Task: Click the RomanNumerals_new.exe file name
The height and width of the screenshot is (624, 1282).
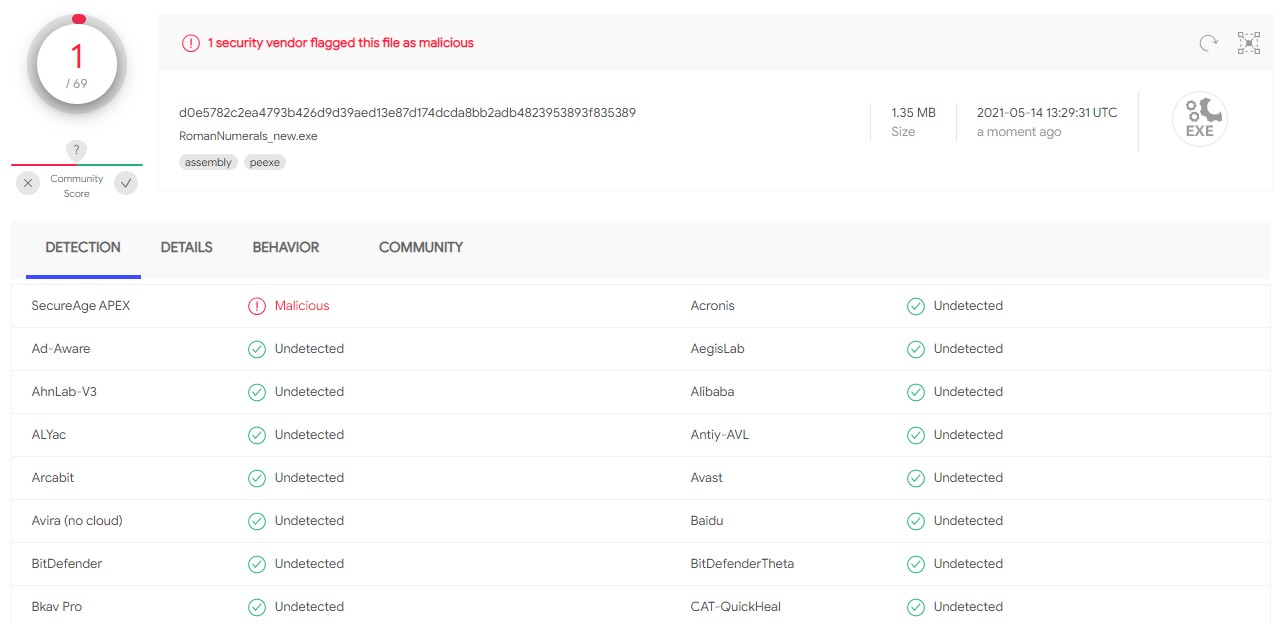Action: tap(248, 136)
